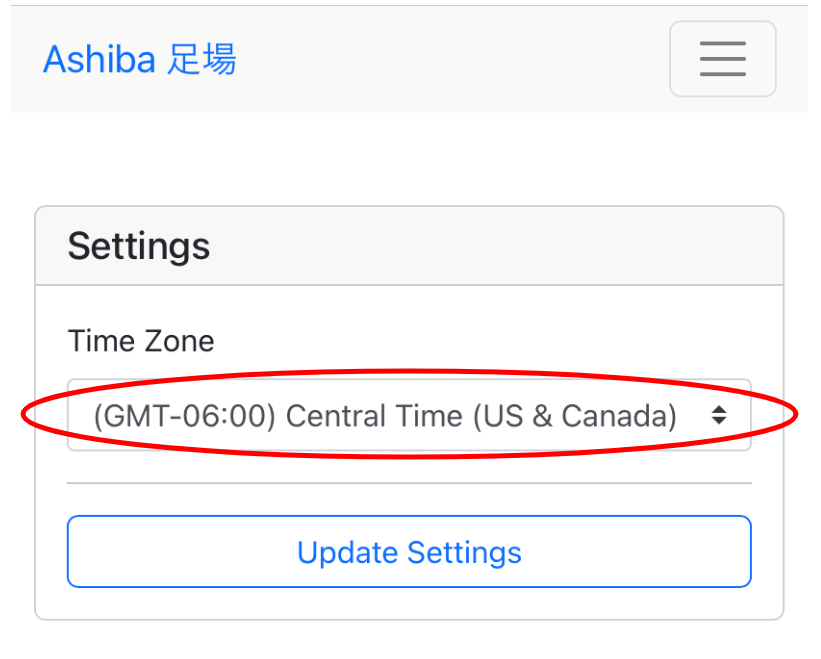Click the (GMT-06:00) text in the selector

coord(185,415)
